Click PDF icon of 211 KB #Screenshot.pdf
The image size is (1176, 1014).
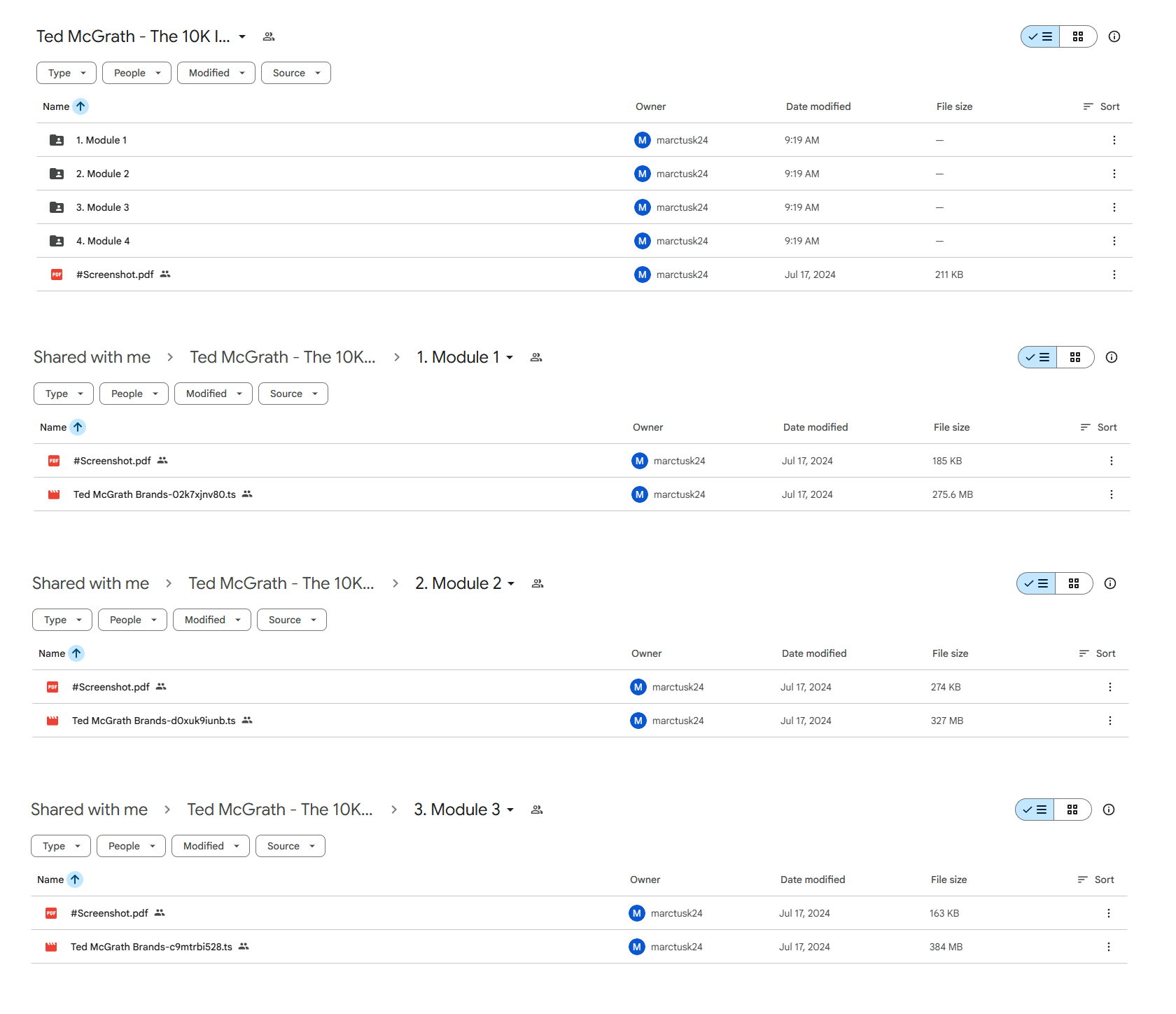[x=57, y=275]
